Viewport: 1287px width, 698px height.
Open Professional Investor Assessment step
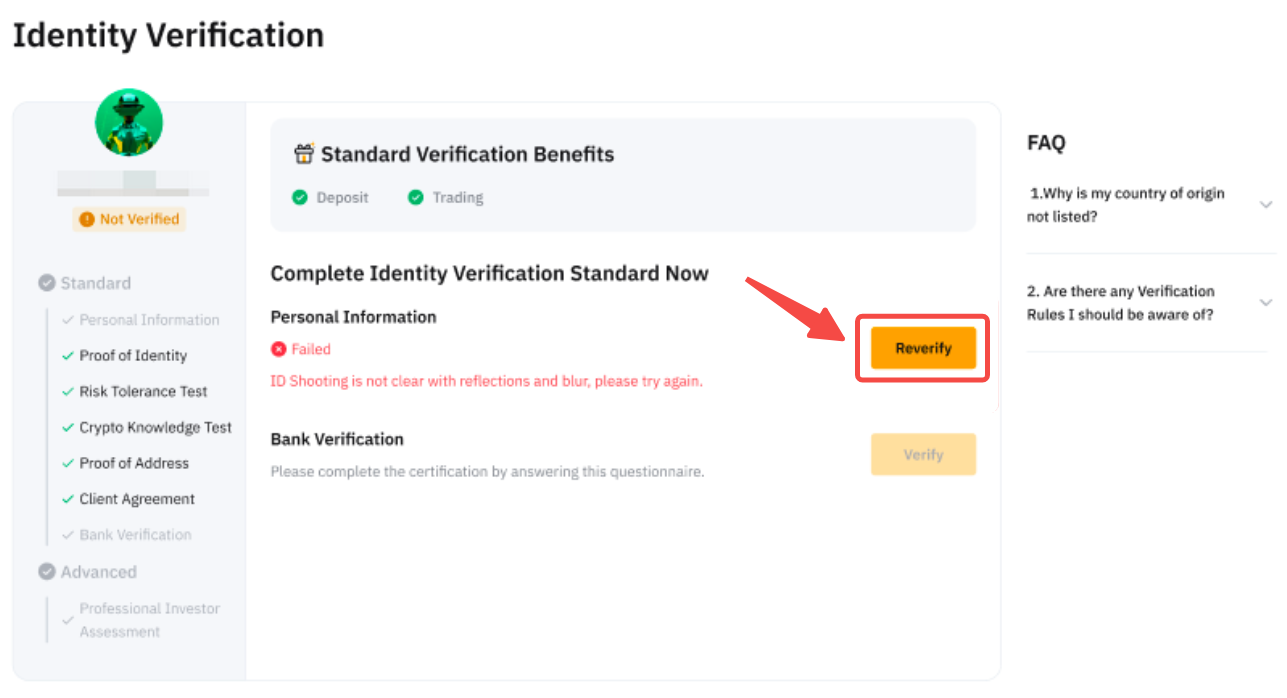(149, 620)
